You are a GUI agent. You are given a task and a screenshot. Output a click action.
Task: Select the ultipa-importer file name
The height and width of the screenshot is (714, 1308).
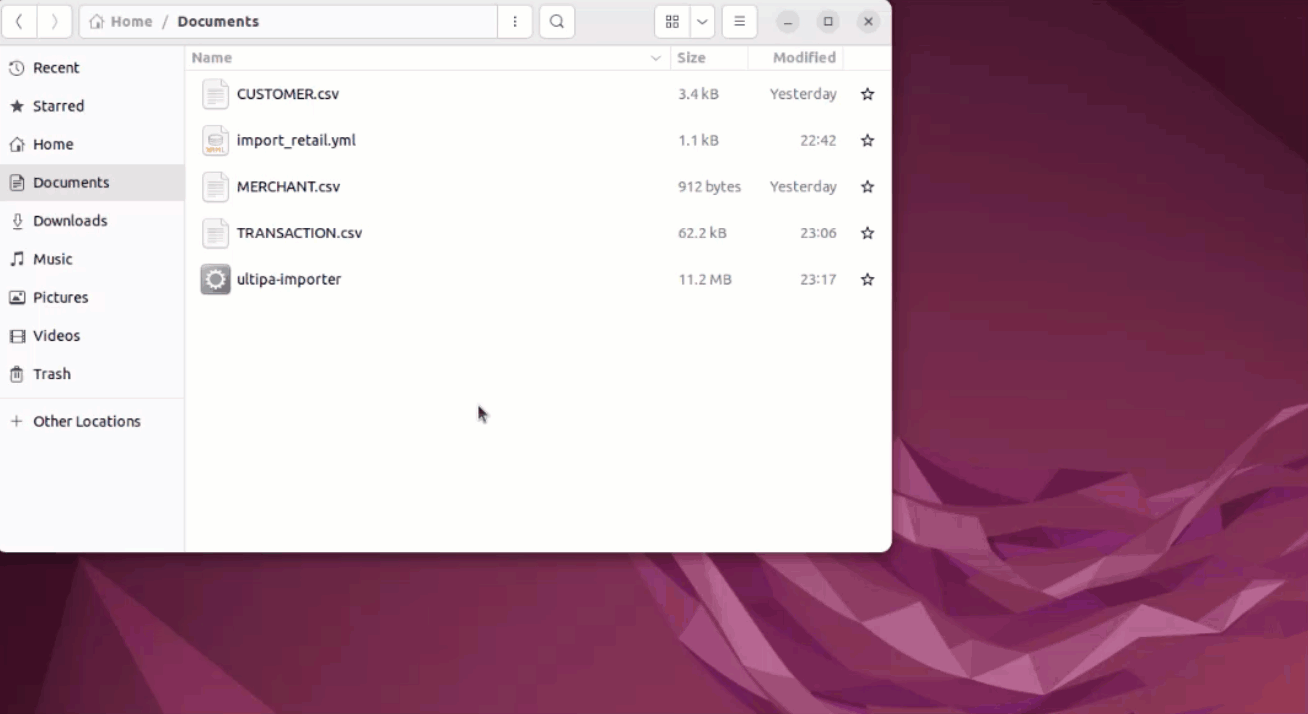point(289,279)
